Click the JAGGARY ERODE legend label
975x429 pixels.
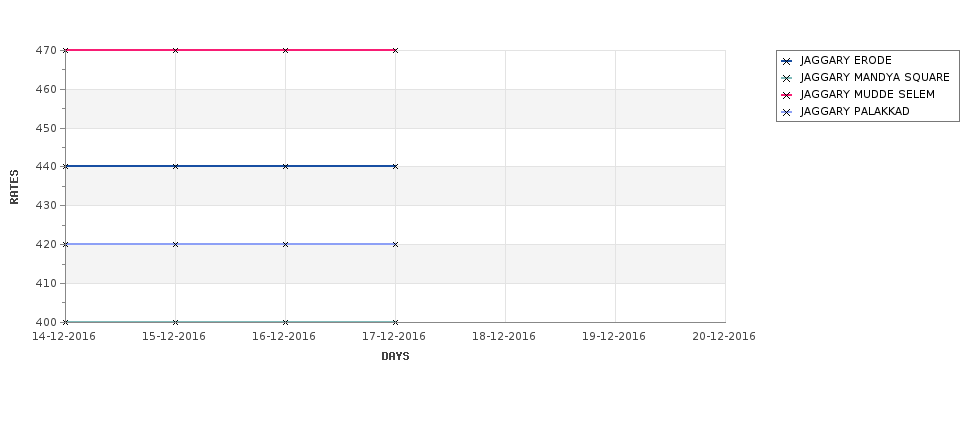pyautogui.click(x=846, y=60)
